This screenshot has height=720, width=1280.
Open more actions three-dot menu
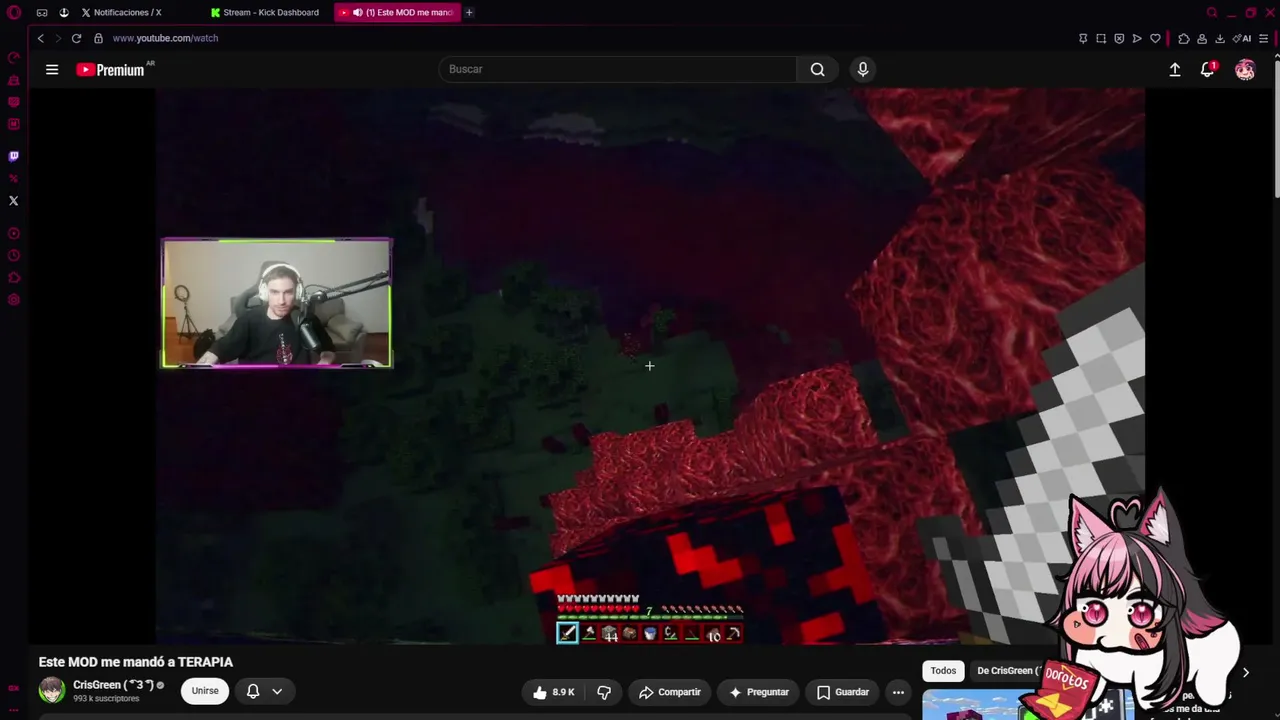coord(898,692)
